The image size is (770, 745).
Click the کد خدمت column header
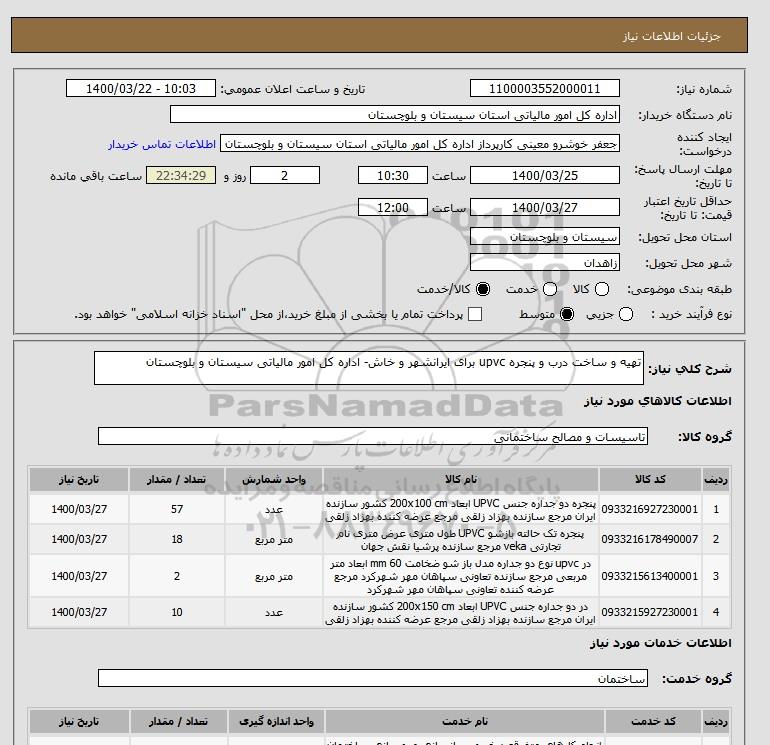654,721
